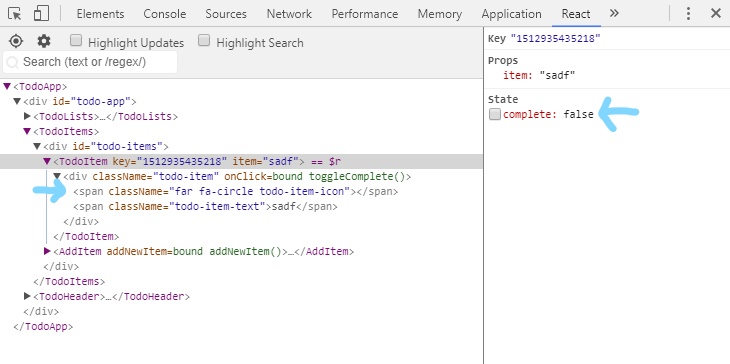
Task: Select the fa-circle icon span element
Action: 236,191
